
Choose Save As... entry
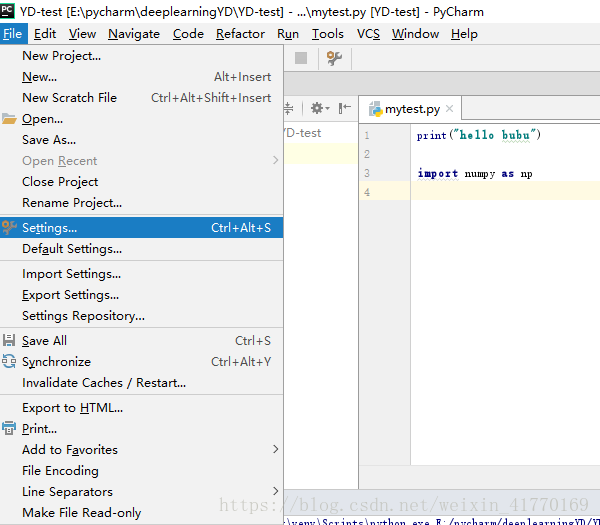coord(142,140)
